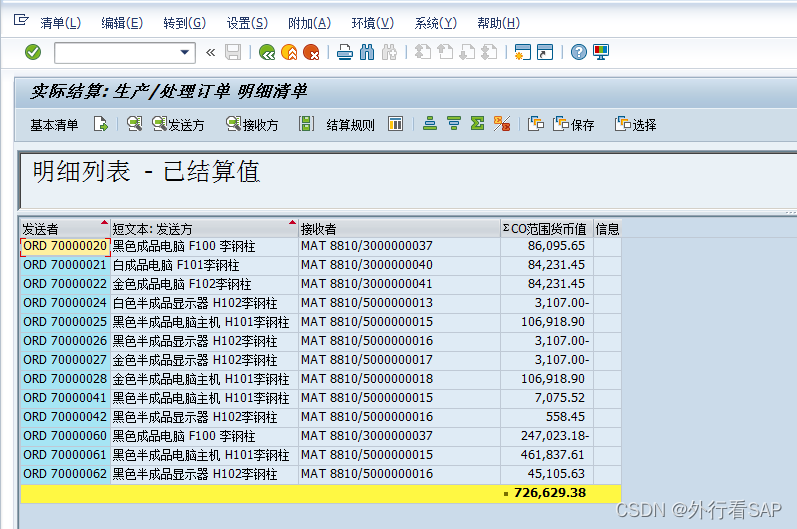Select cell ORD 70000028
This screenshot has width=797, height=529.
tap(65, 379)
